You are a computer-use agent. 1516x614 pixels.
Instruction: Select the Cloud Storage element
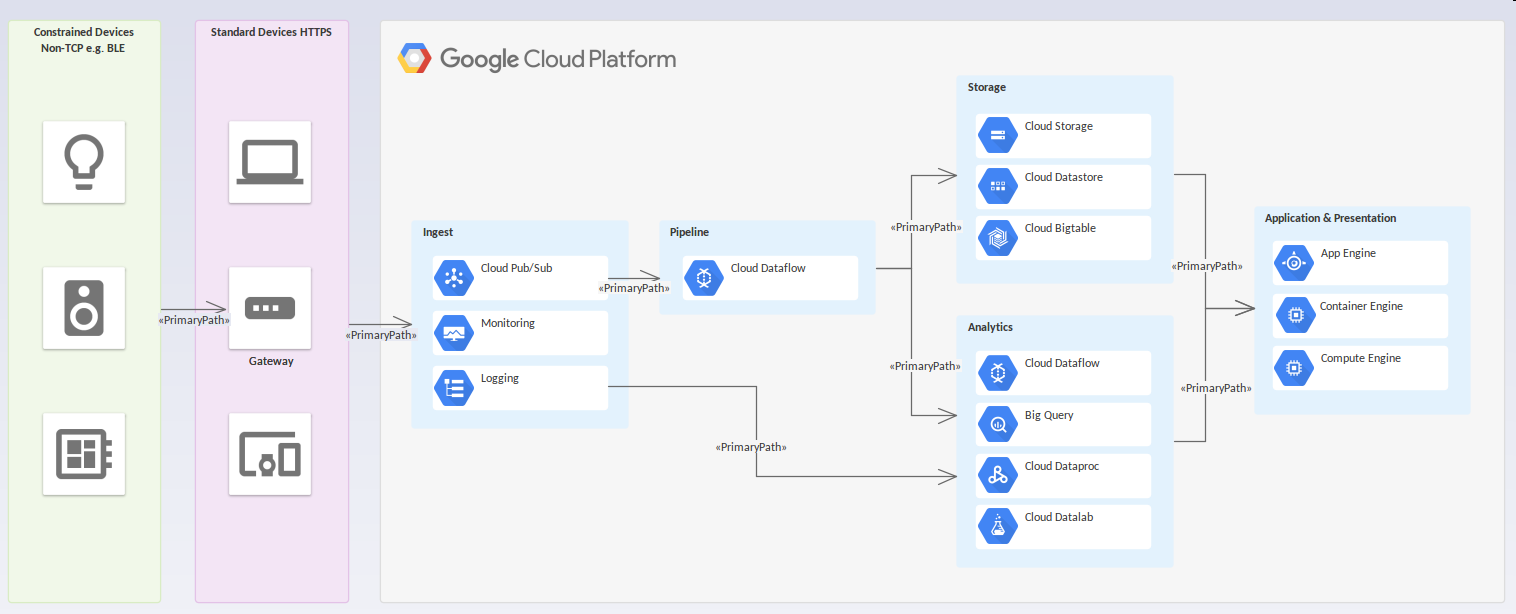(1063, 135)
